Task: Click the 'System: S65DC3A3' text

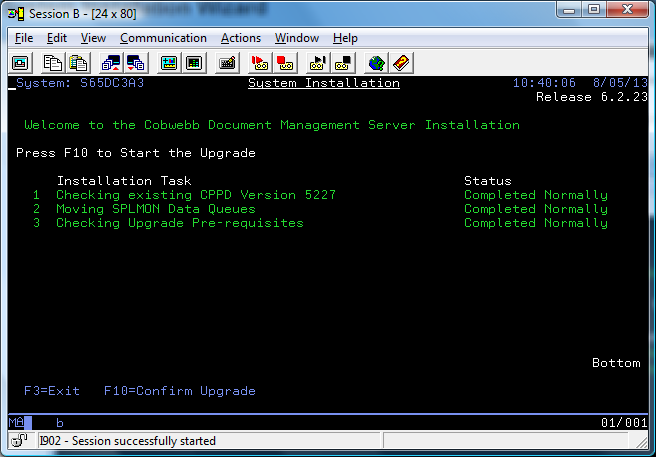Action: (x=80, y=83)
